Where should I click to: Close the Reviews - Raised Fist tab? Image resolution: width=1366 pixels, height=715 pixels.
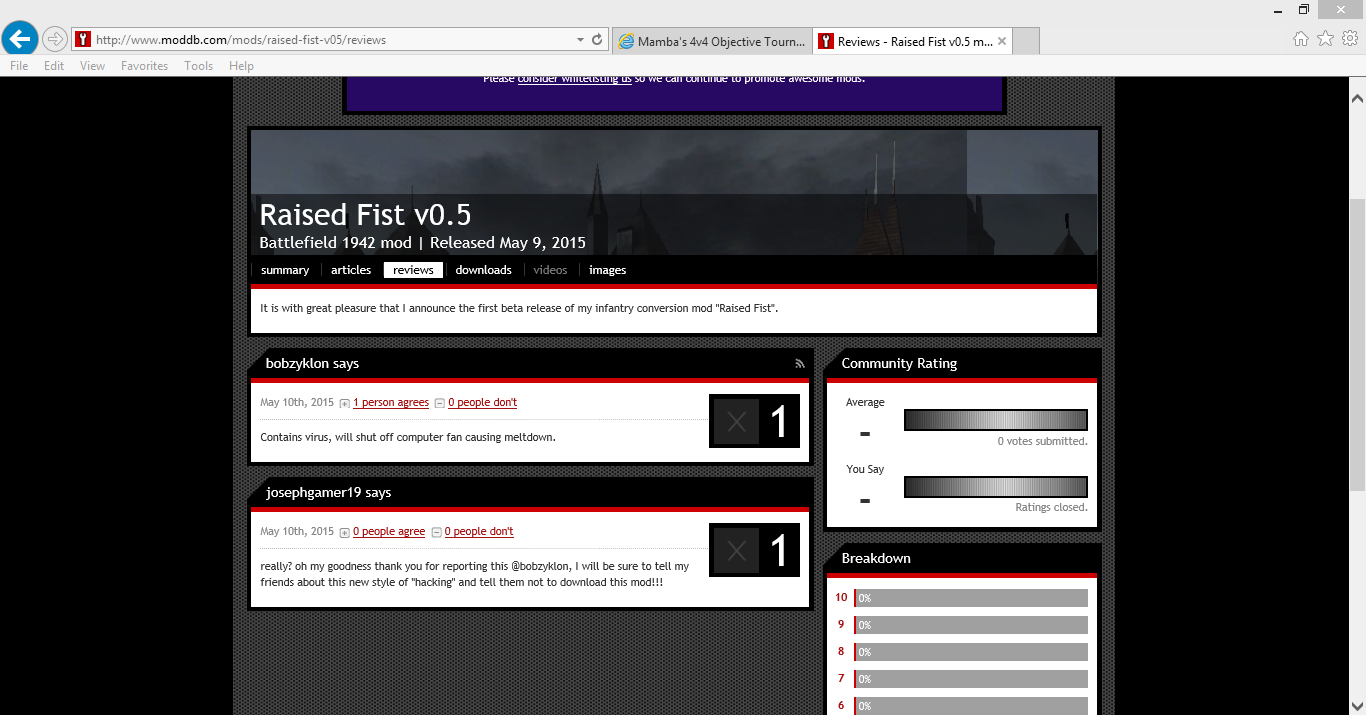tap(1003, 41)
